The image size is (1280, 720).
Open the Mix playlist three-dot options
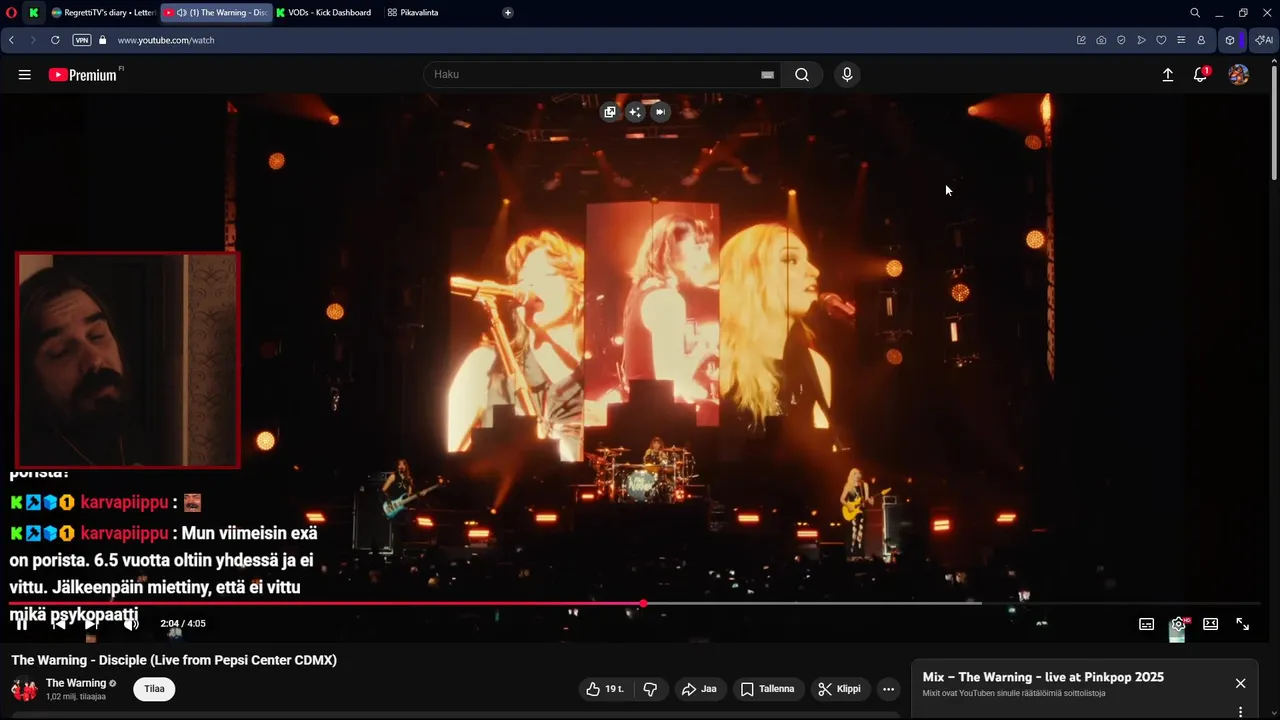[x=1240, y=712]
